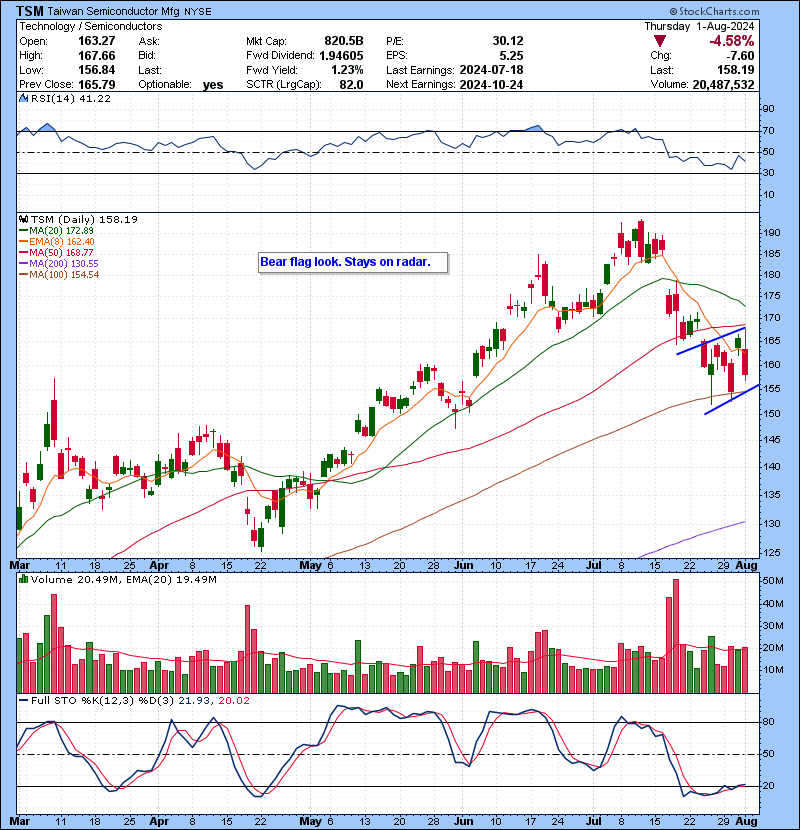Viewport: 800px width, 830px height.
Task: Click the Volume value 20,487,532
Action: (x=723, y=84)
